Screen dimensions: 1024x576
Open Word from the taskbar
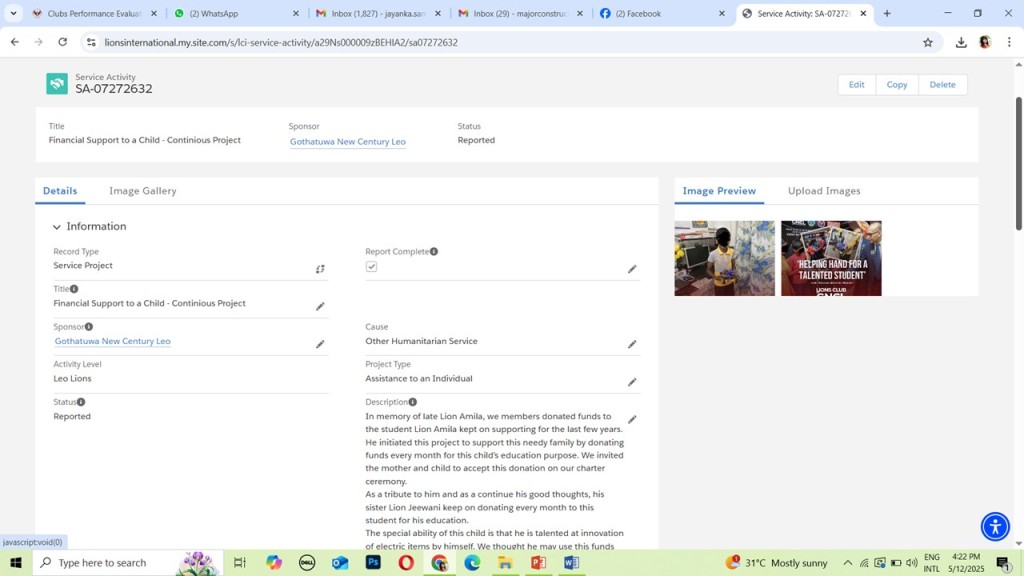[571, 562]
